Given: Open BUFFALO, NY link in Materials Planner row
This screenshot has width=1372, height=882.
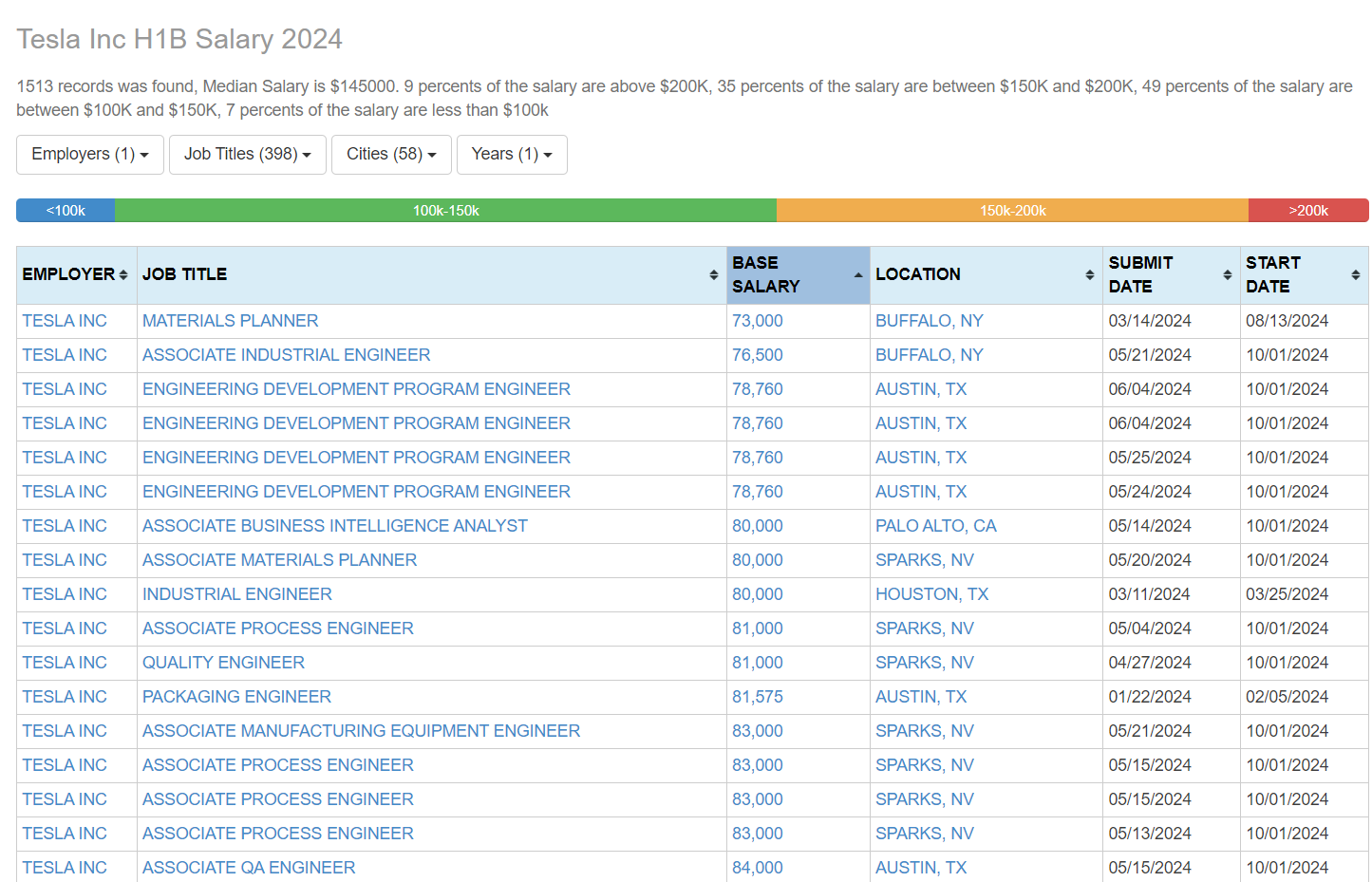Looking at the screenshot, I should pyautogui.click(x=930, y=321).
